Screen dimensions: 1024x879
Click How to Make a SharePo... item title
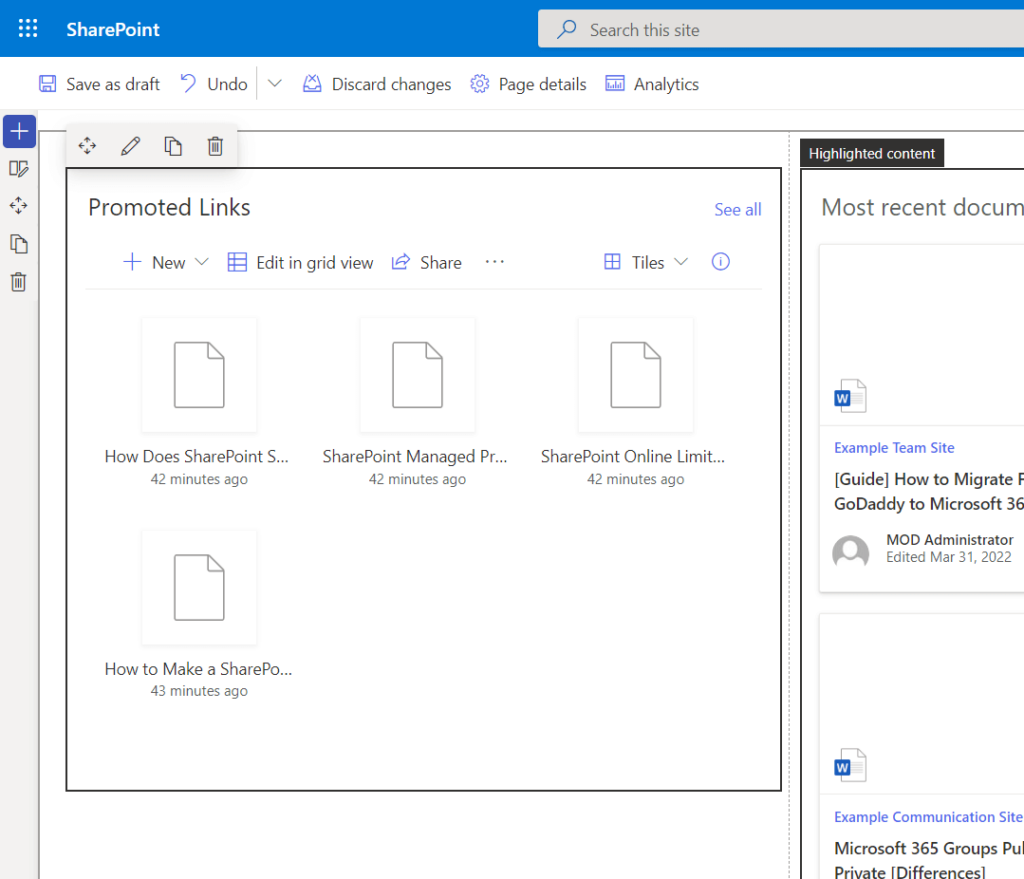(x=199, y=669)
